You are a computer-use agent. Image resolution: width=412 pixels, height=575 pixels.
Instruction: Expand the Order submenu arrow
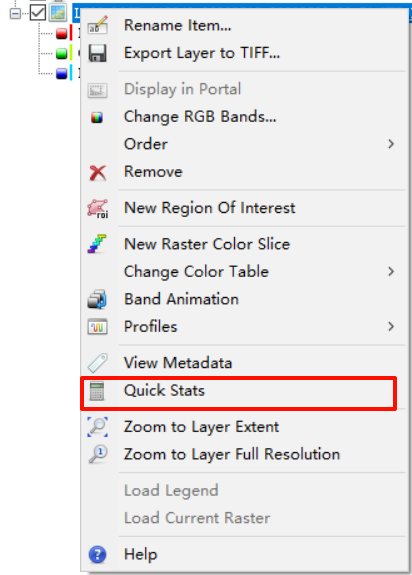[391, 144]
